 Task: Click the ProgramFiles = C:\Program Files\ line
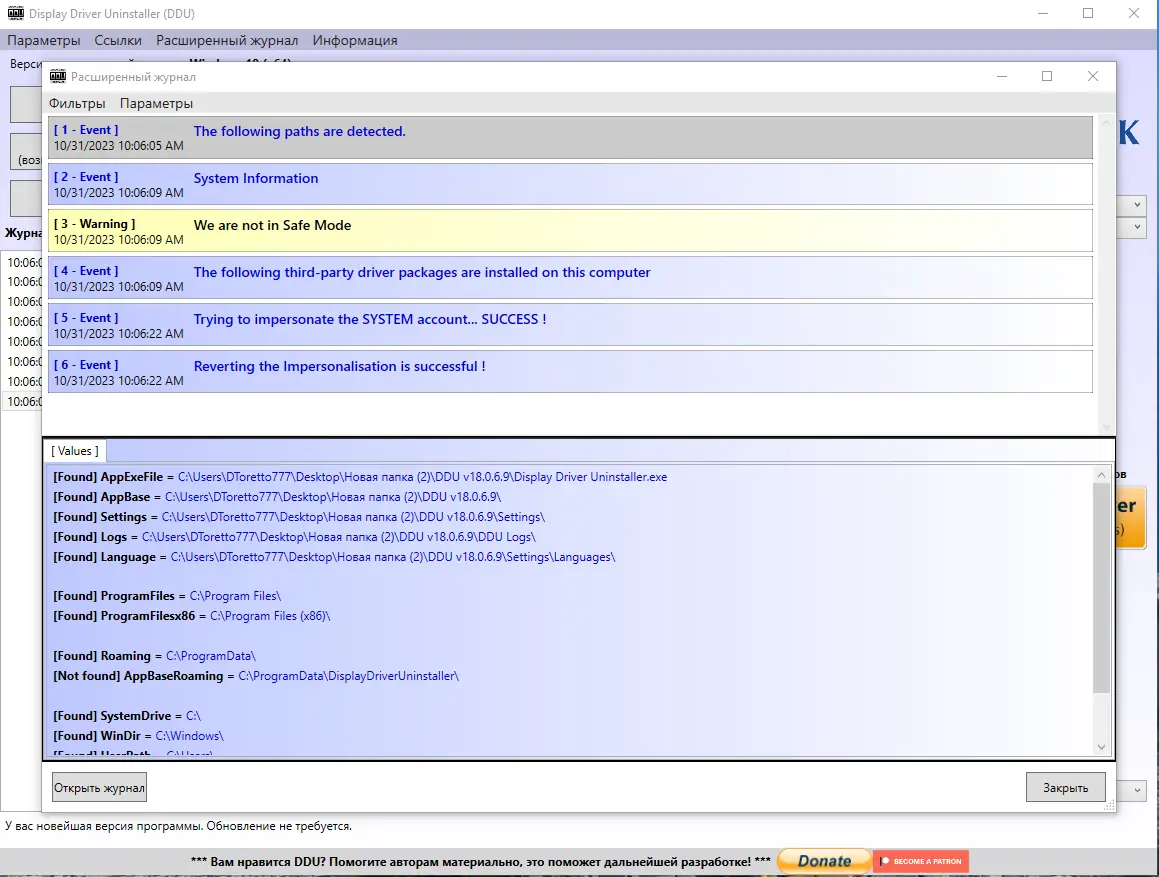click(x=167, y=596)
